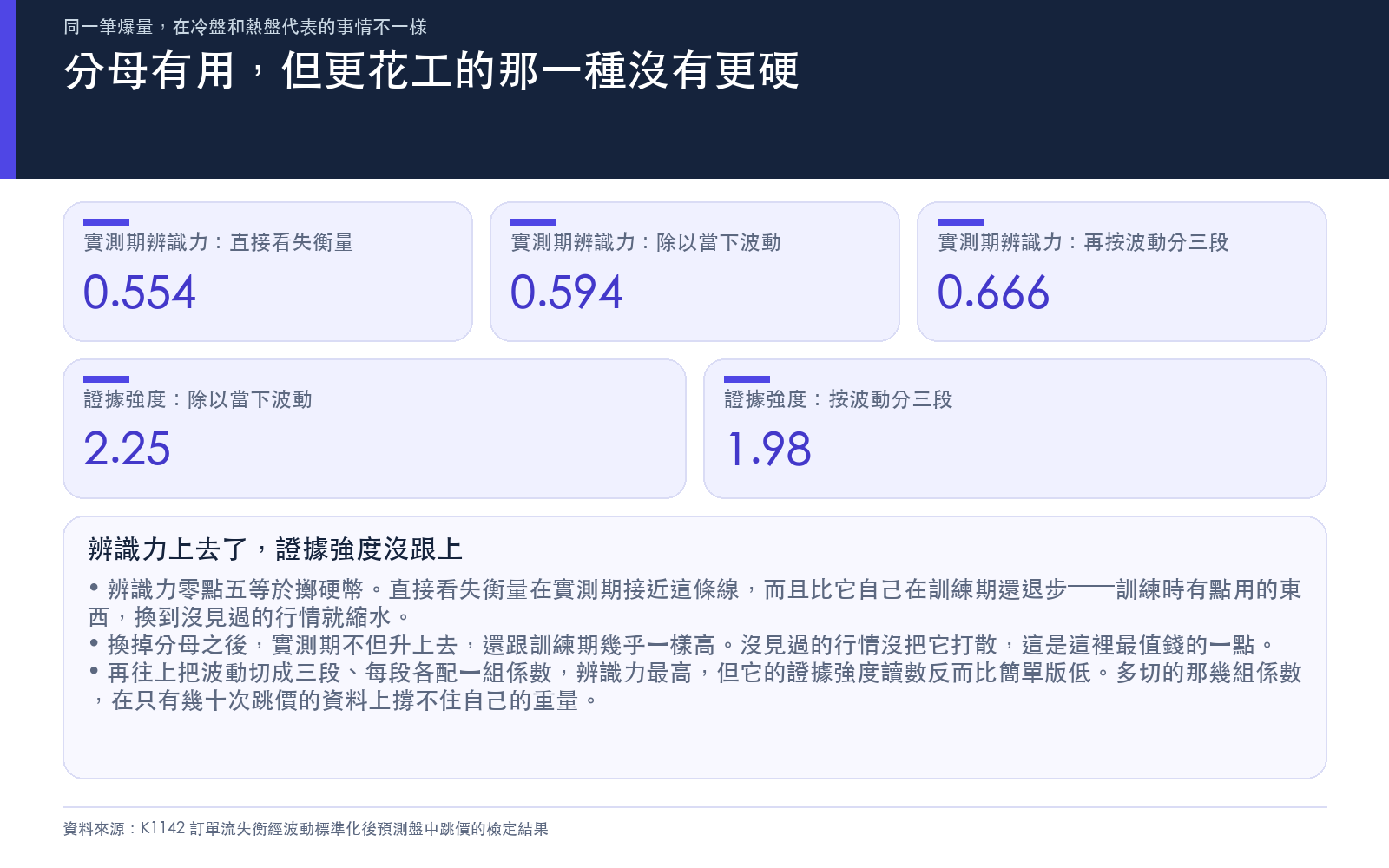Click the value 2.25

tap(128, 450)
